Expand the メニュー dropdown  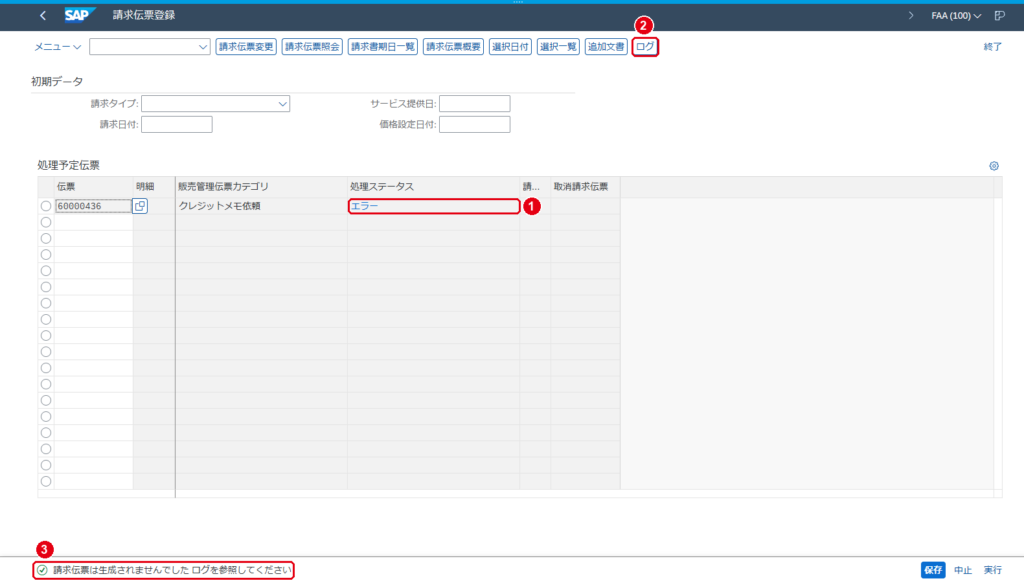coord(57,47)
